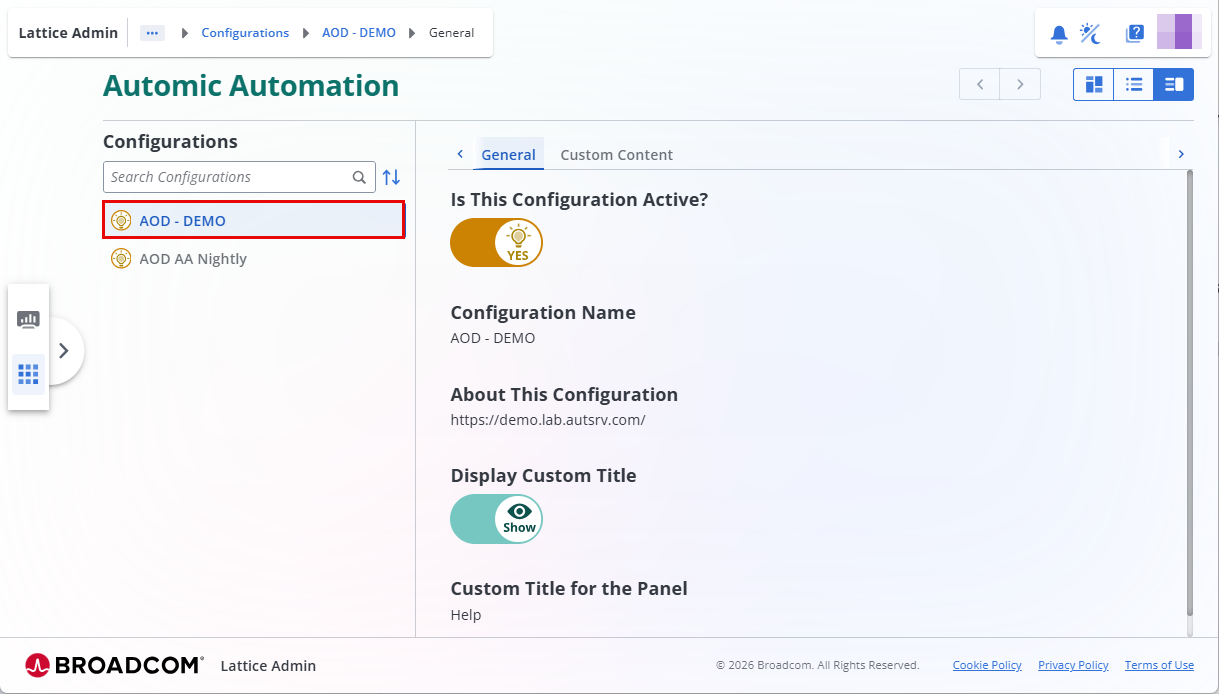Switch to list layout view icon

1133,84
